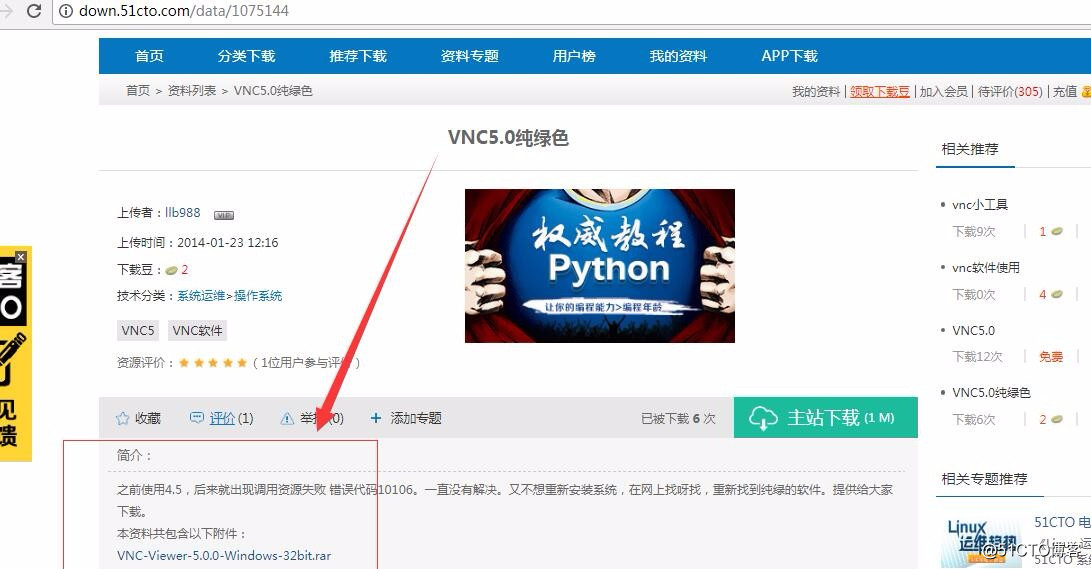This screenshot has width=1091, height=569.
Task: Click the 评价 comment bubble icon
Action: (197, 417)
